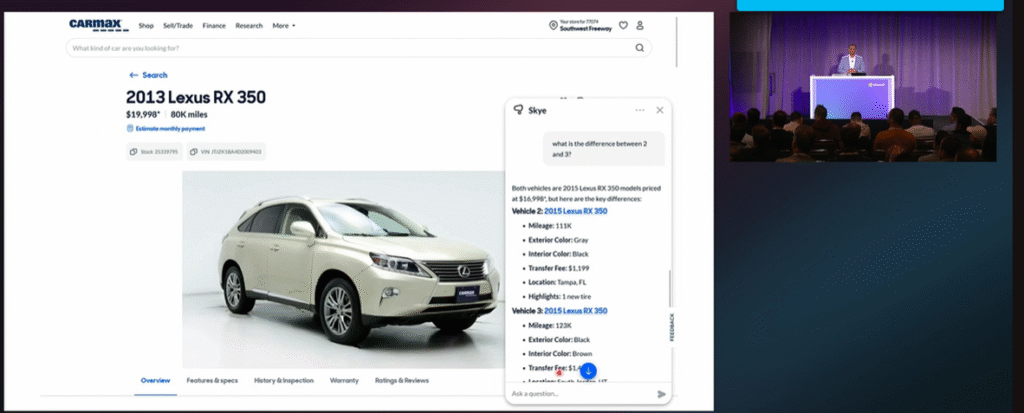Open the Shop menu
The height and width of the screenshot is (413, 1024).
pos(146,25)
